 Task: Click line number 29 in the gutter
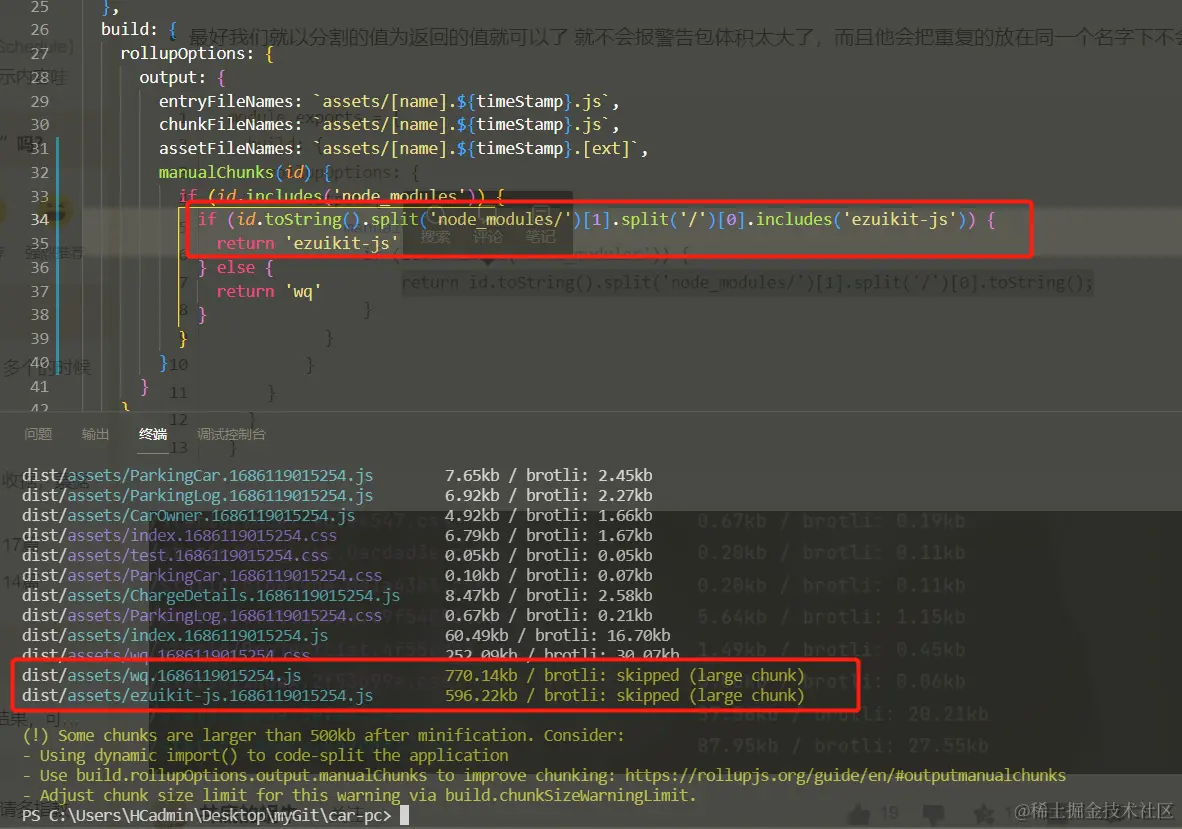coord(39,102)
